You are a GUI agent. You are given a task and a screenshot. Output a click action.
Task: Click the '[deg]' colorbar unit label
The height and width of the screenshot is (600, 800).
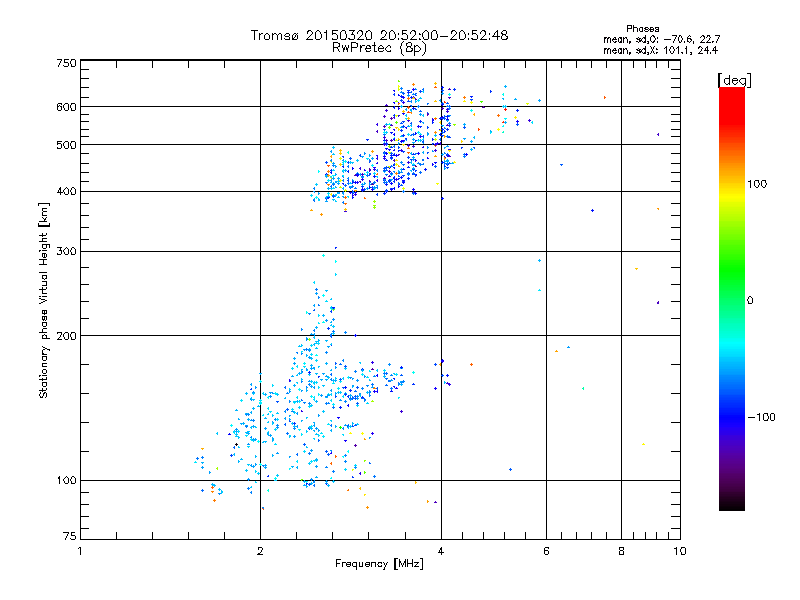click(734, 81)
